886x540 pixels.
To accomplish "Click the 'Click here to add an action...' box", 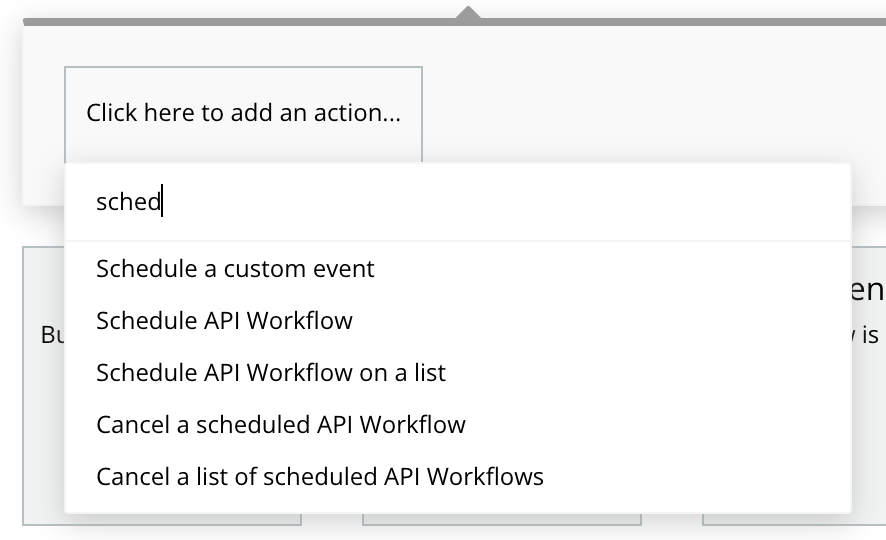I will 243,114.
